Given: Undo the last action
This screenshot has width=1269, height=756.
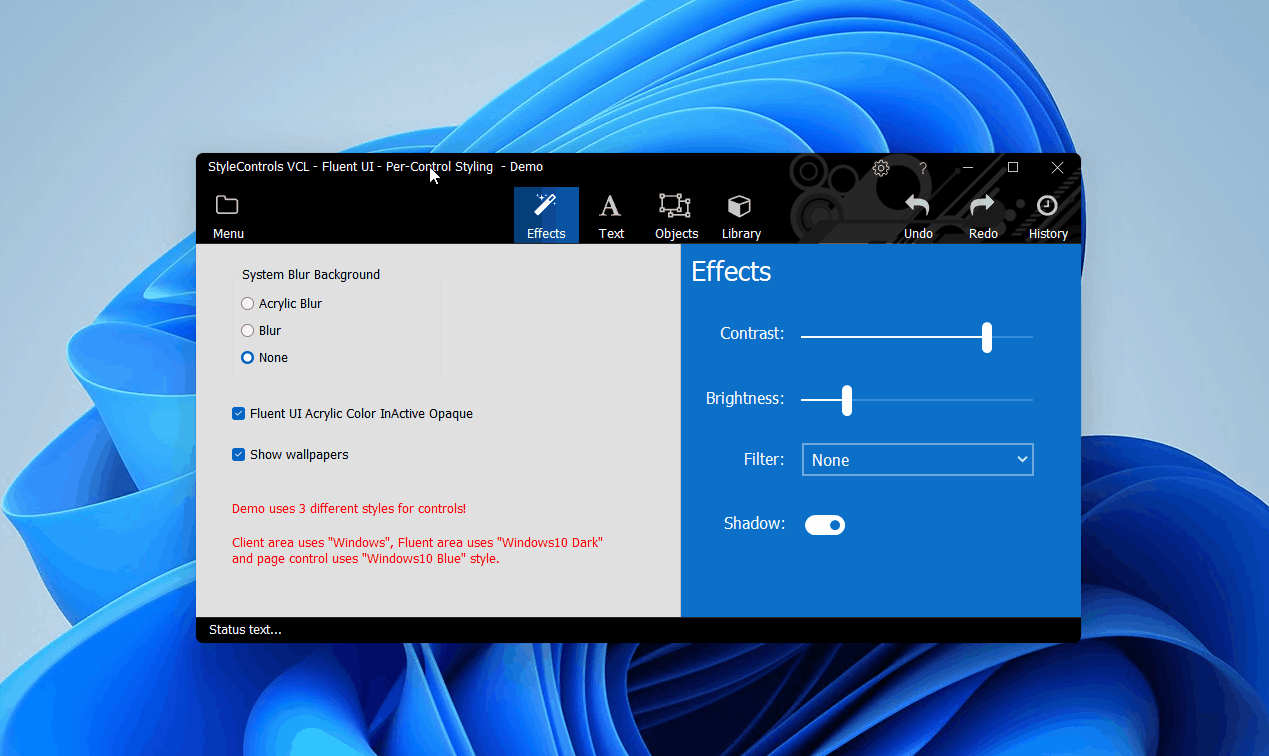Looking at the screenshot, I should click(918, 215).
